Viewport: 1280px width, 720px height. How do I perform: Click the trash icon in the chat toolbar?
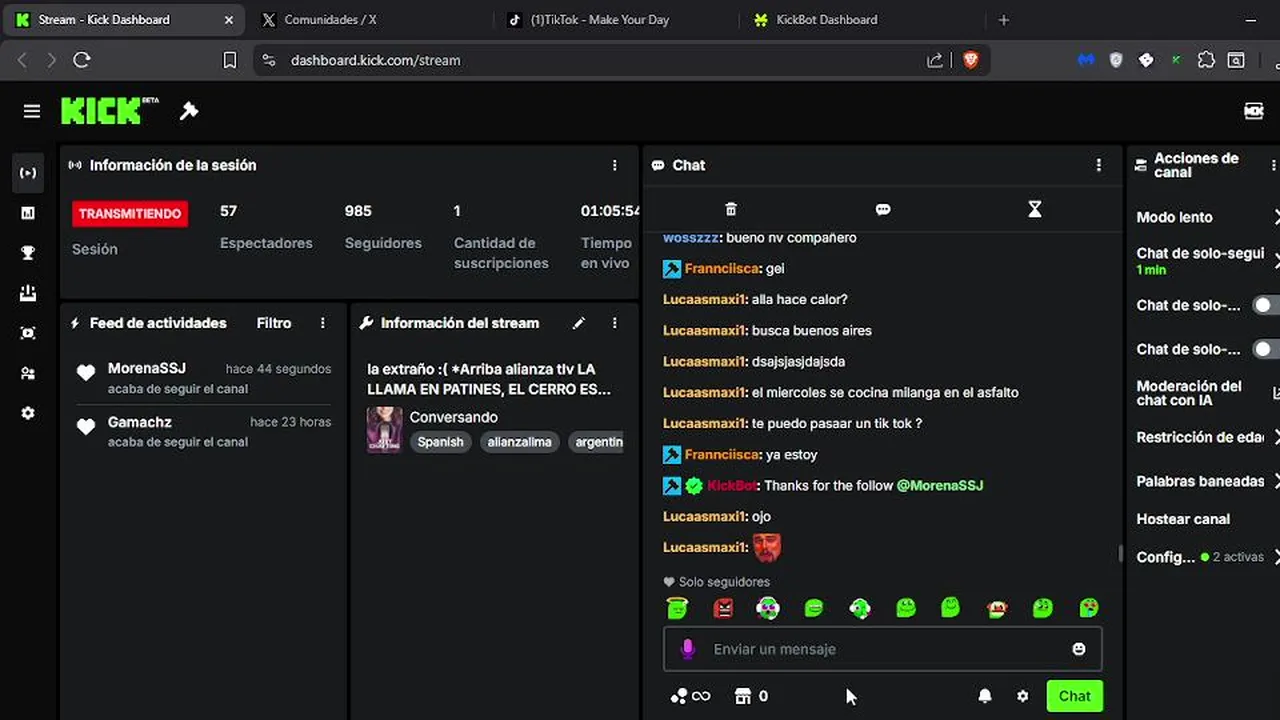pyautogui.click(x=731, y=209)
